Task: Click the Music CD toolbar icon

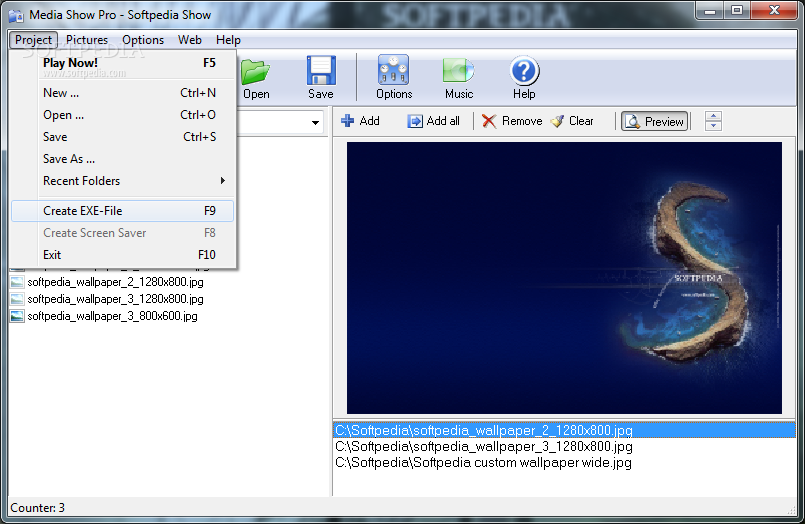Action: (x=458, y=70)
